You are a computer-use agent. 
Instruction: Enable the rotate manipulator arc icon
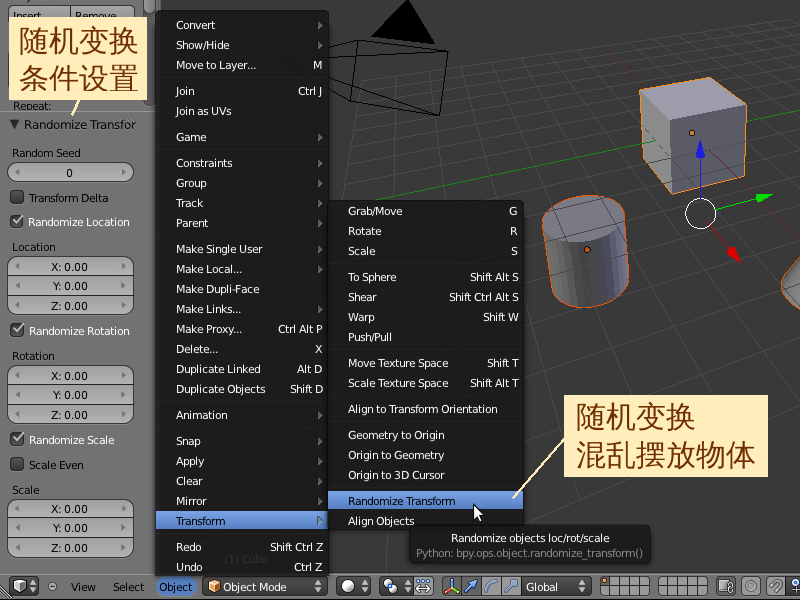click(491, 586)
